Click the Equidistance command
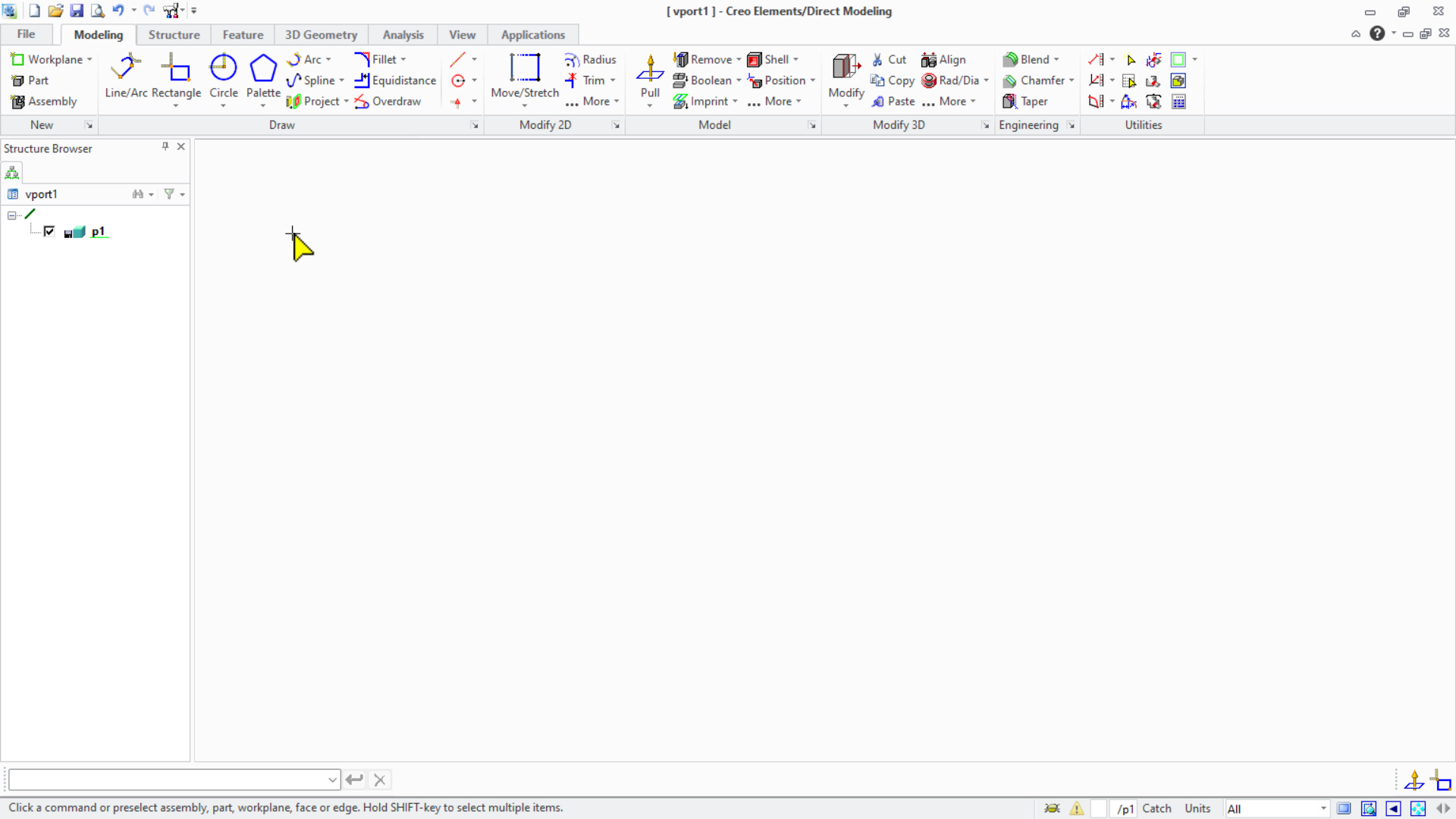The width and height of the screenshot is (1456, 819). point(396,80)
